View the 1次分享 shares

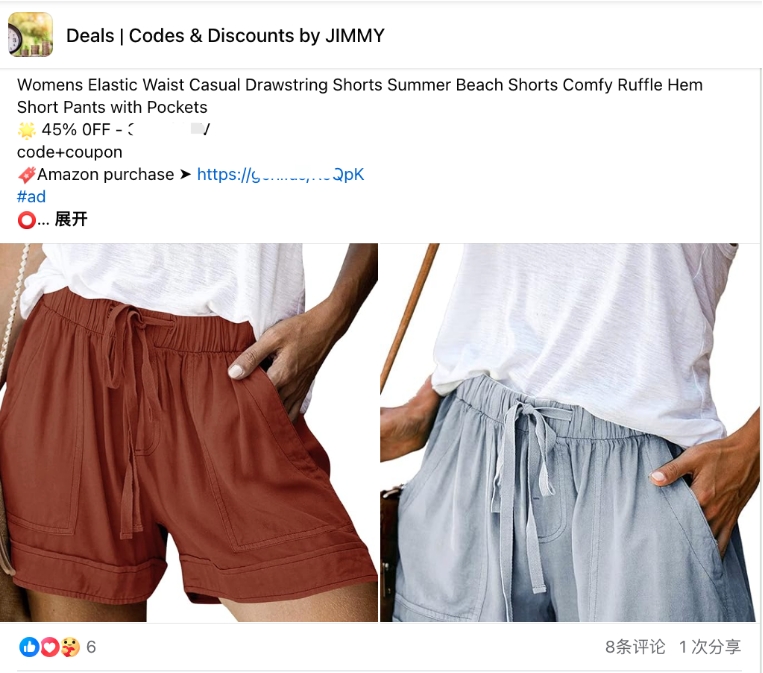(710, 647)
